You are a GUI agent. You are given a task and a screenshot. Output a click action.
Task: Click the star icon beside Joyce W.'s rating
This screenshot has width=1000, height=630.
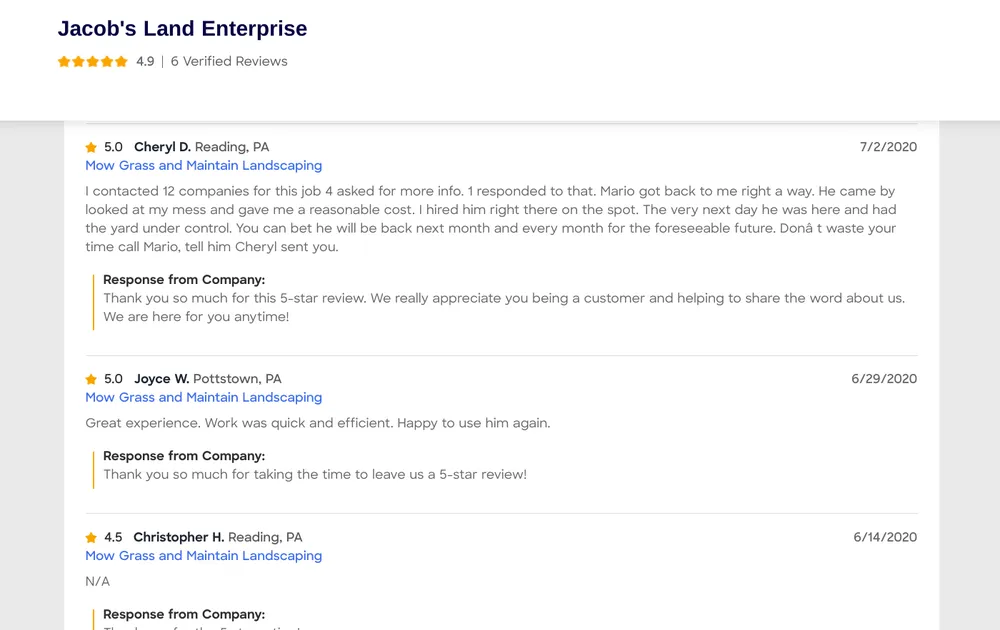click(x=91, y=380)
